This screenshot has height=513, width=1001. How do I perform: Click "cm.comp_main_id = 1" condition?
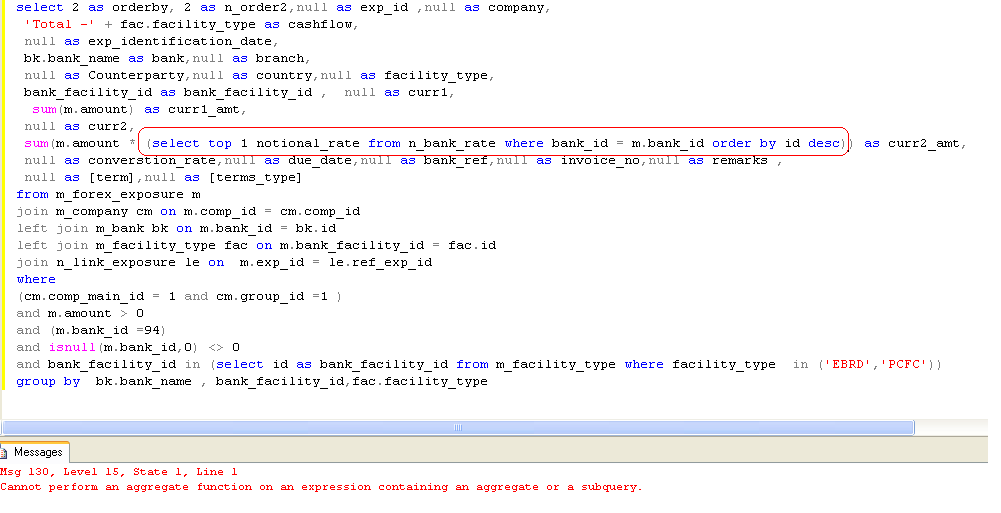coord(100,297)
